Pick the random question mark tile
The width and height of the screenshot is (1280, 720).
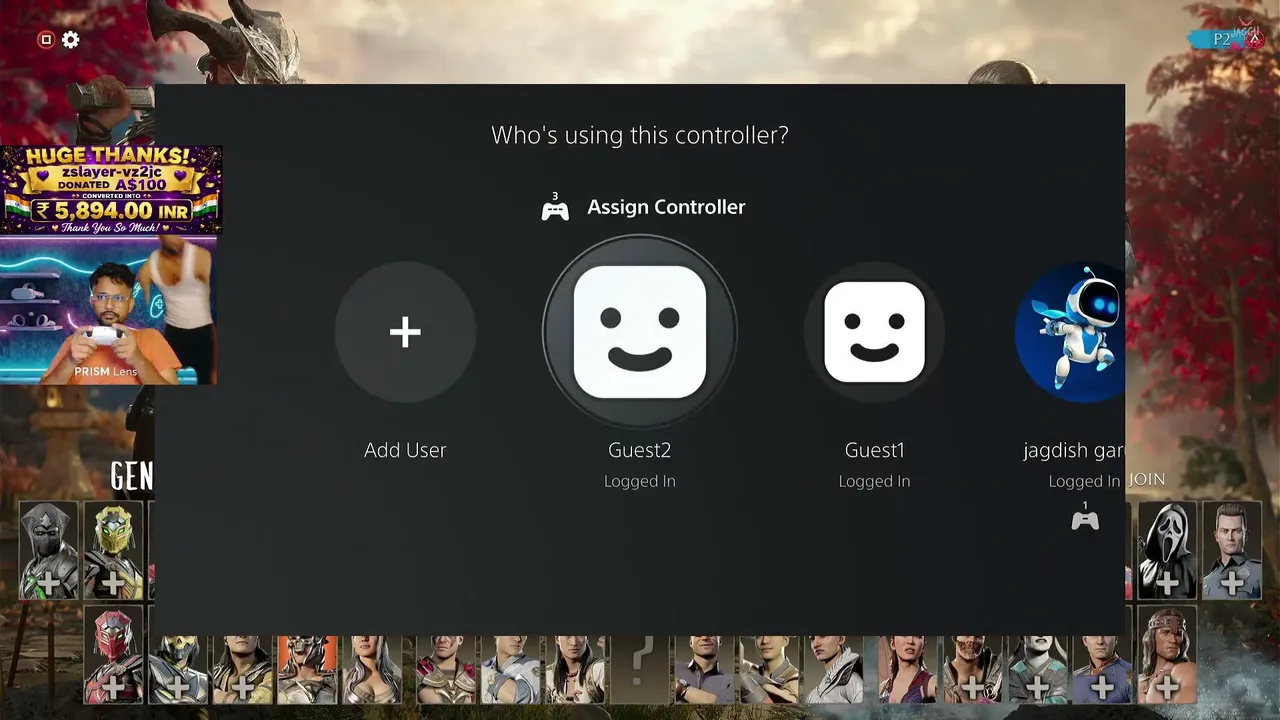pyautogui.click(x=640, y=668)
